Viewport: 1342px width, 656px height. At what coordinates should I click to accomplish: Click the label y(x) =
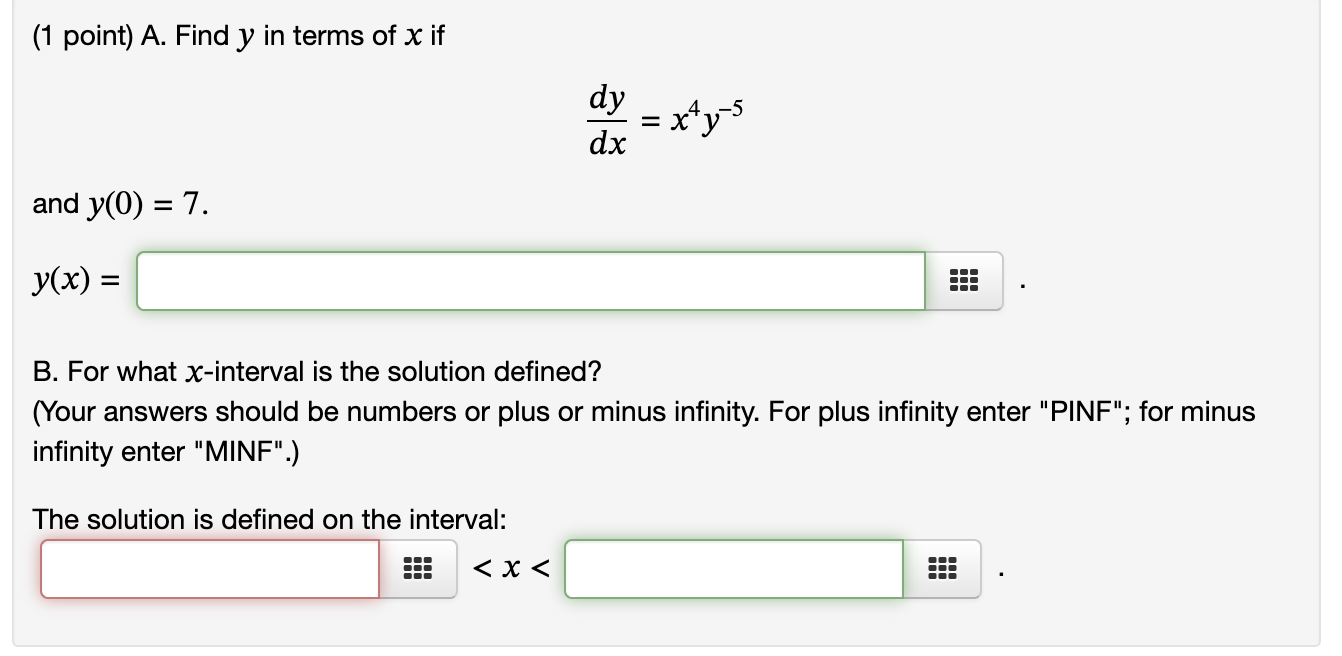[73, 279]
